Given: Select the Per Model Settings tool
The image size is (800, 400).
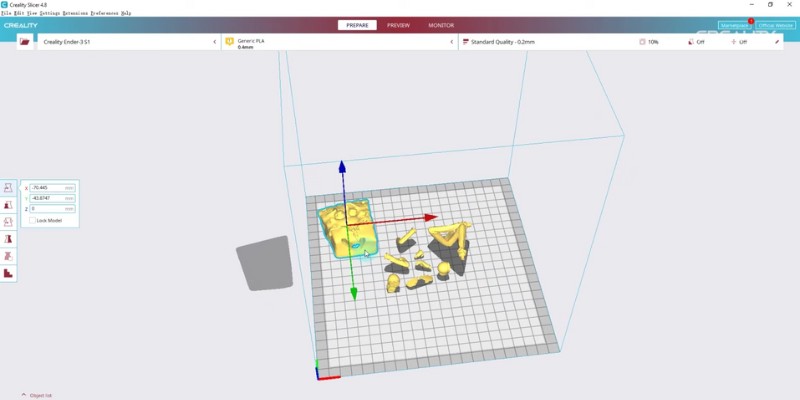Looking at the screenshot, I should coord(8,256).
